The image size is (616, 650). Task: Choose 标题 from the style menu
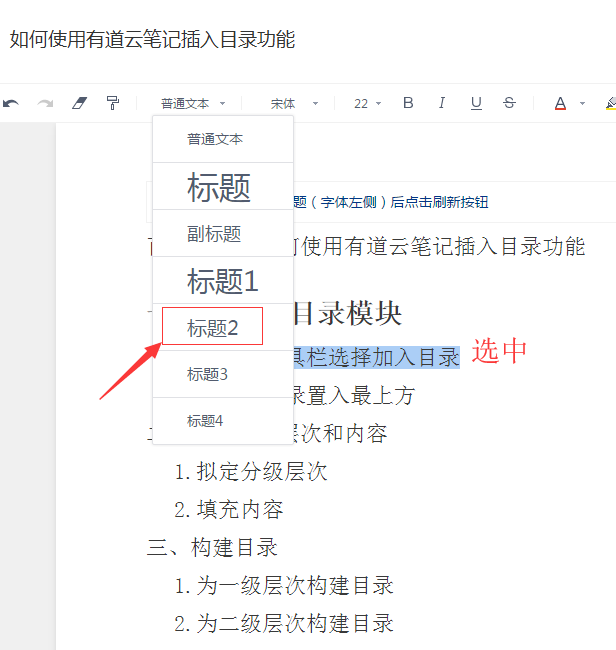pyautogui.click(x=223, y=187)
